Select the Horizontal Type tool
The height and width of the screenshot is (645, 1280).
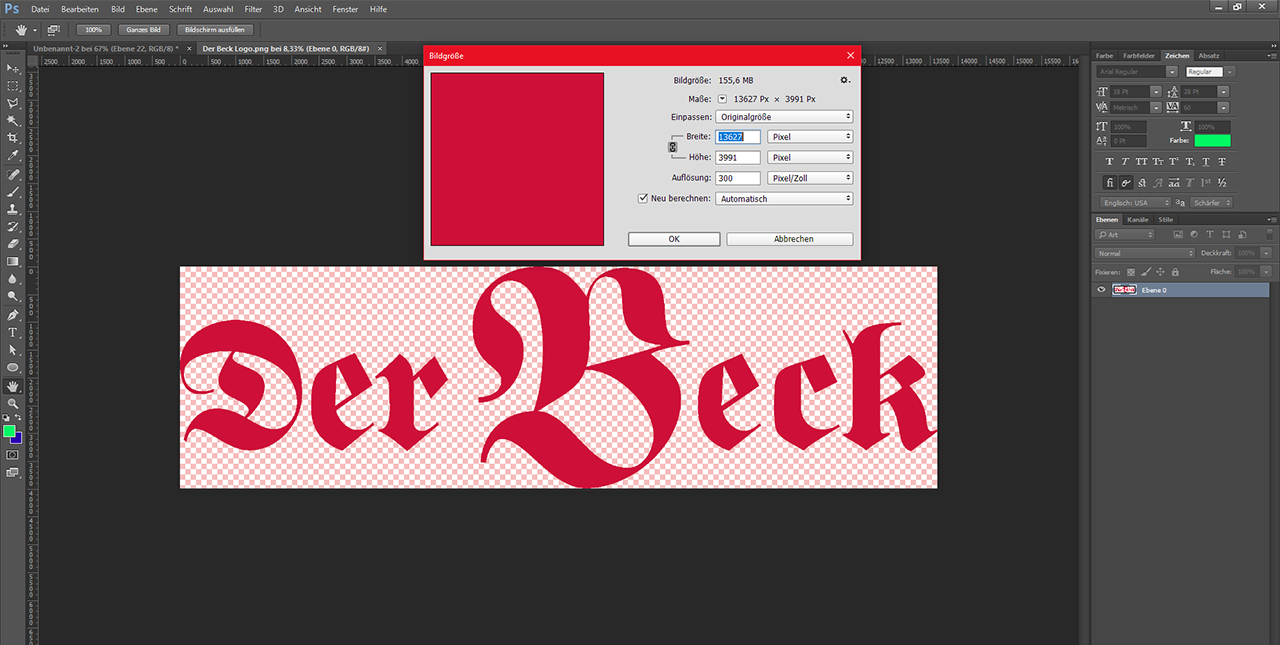(13, 332)
